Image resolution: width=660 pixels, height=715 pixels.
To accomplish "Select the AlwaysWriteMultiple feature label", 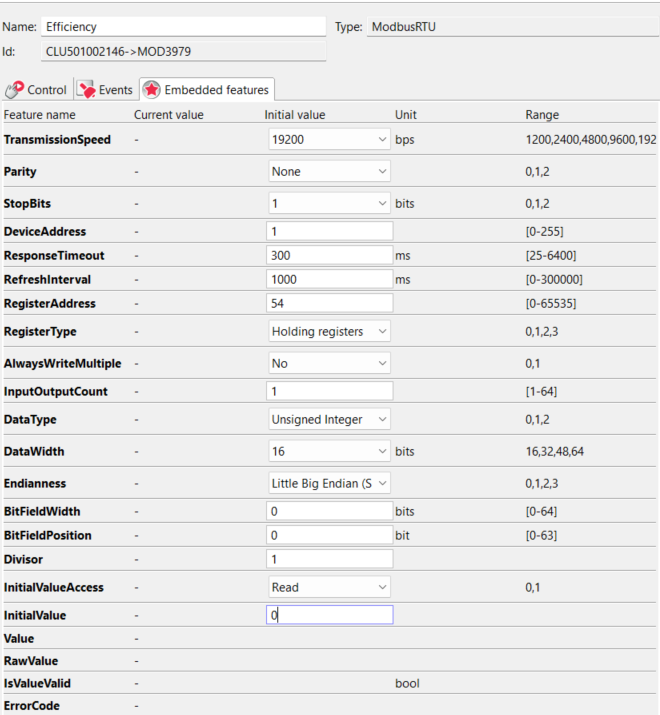I will click(x=62, y=364).
